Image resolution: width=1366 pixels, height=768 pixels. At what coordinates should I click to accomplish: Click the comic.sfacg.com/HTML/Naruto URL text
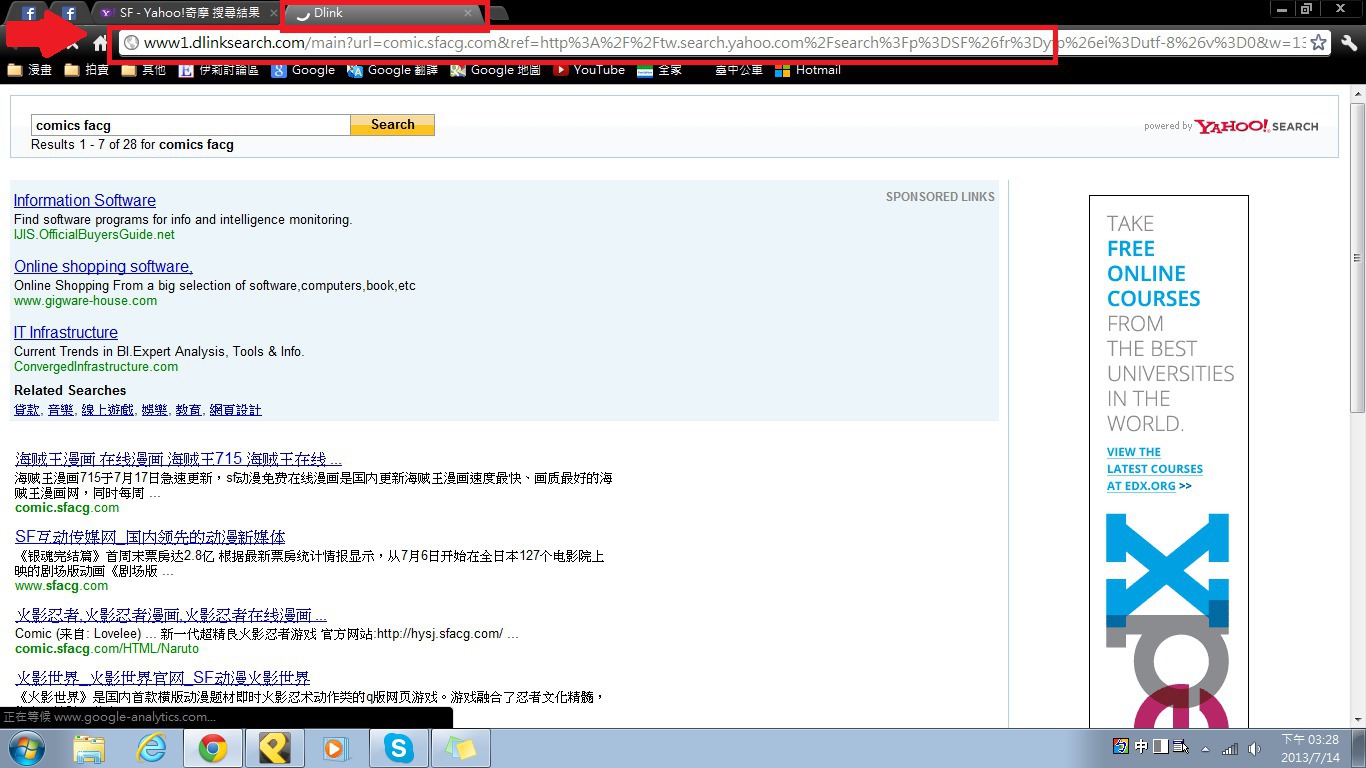pos(107,648)
